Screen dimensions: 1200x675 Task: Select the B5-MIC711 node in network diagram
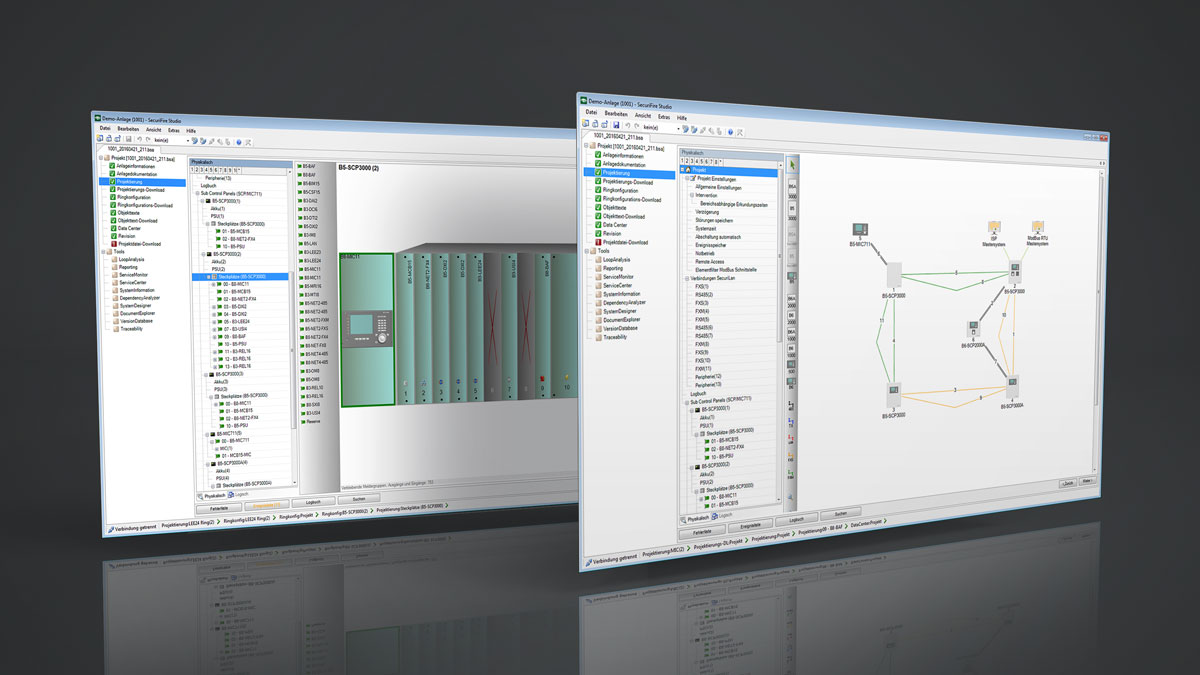[x=859, y=233]
